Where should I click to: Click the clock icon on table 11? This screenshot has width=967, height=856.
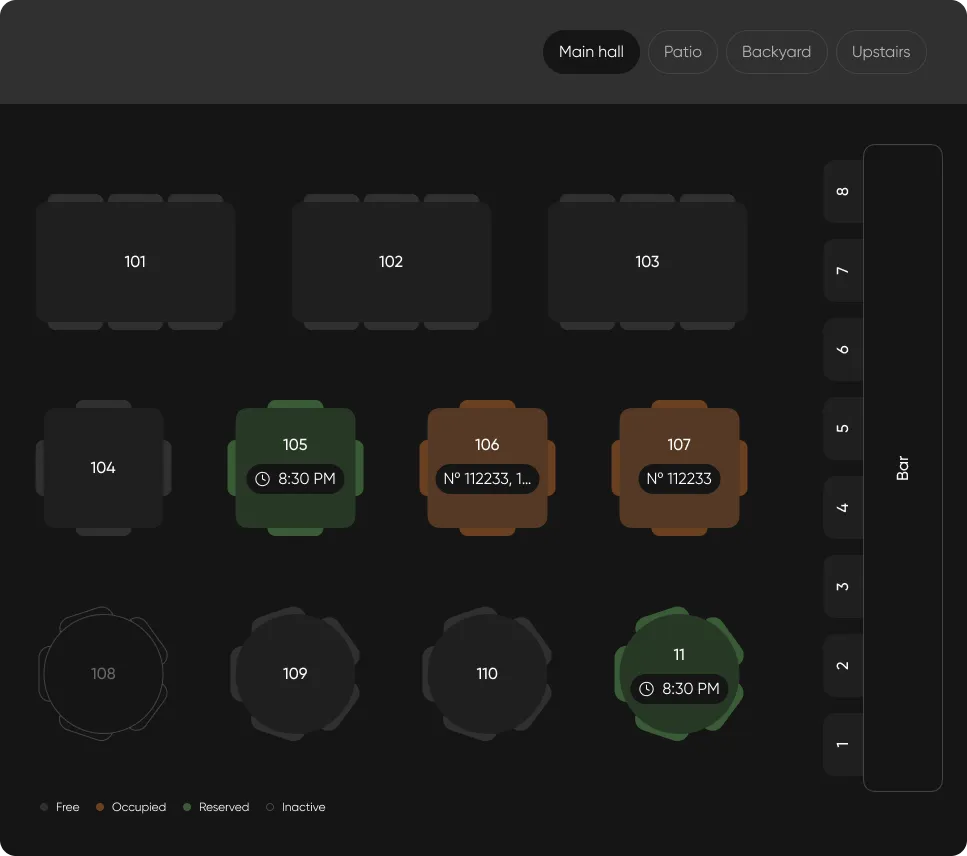point(646,689)
